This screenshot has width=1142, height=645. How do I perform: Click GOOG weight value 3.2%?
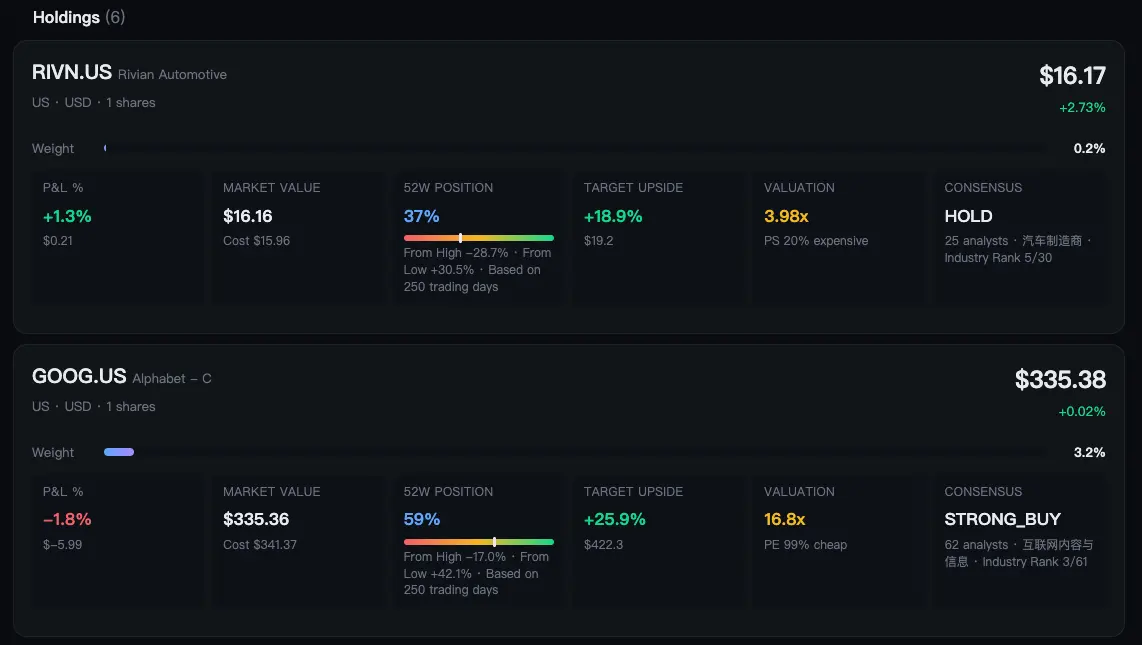click(x=1090, y=453)
